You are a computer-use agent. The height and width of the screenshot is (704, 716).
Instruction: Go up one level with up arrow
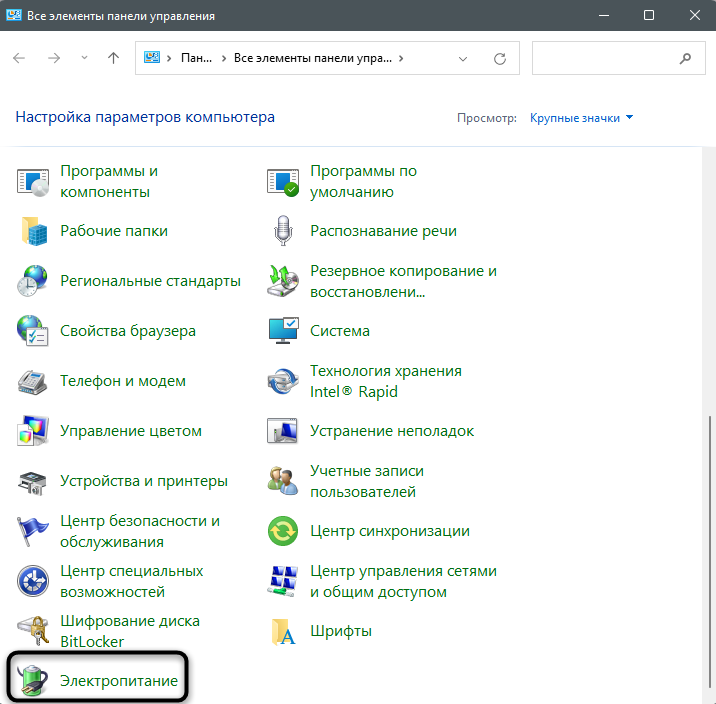113,58
